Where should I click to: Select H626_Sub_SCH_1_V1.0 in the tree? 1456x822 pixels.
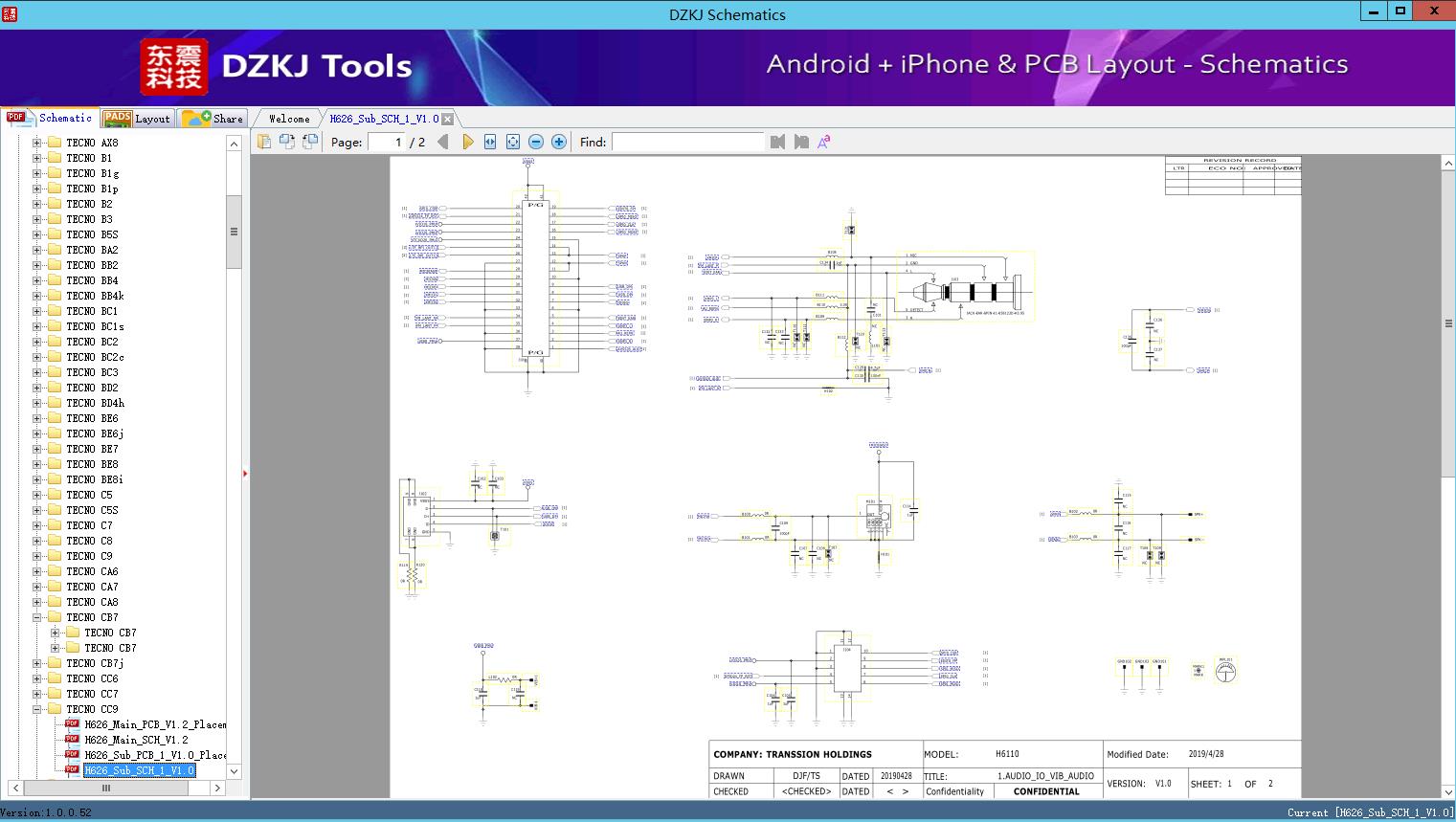coord(139,770)
